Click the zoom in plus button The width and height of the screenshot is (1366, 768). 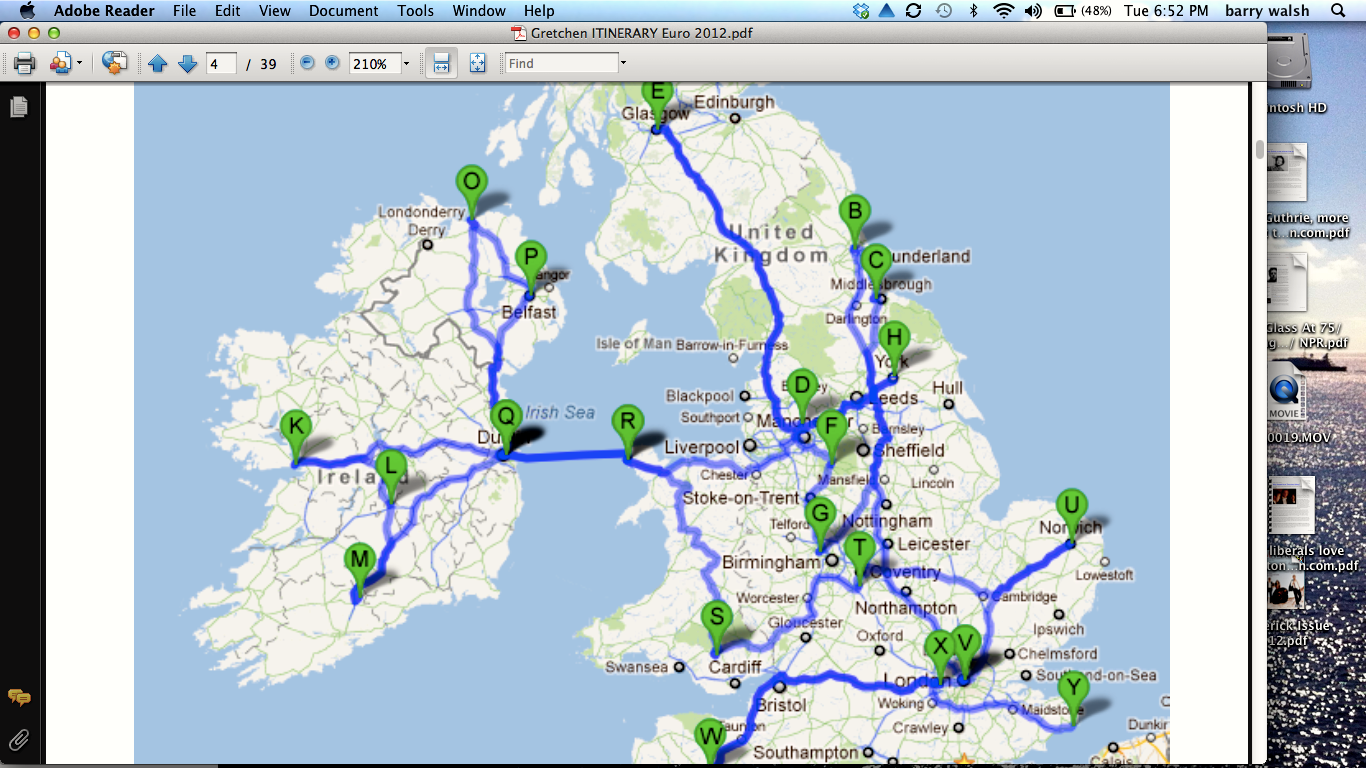pos(332,63)
